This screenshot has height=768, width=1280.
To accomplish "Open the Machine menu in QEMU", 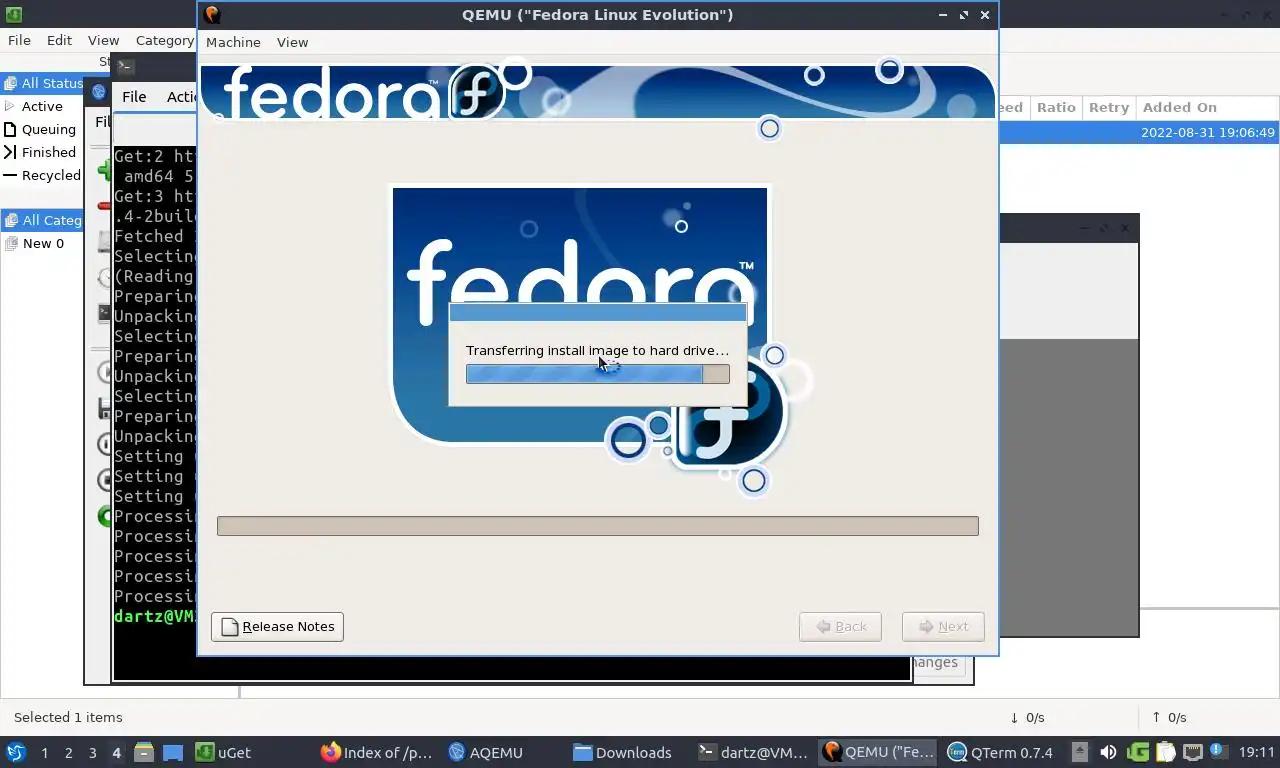I will 233,42.
